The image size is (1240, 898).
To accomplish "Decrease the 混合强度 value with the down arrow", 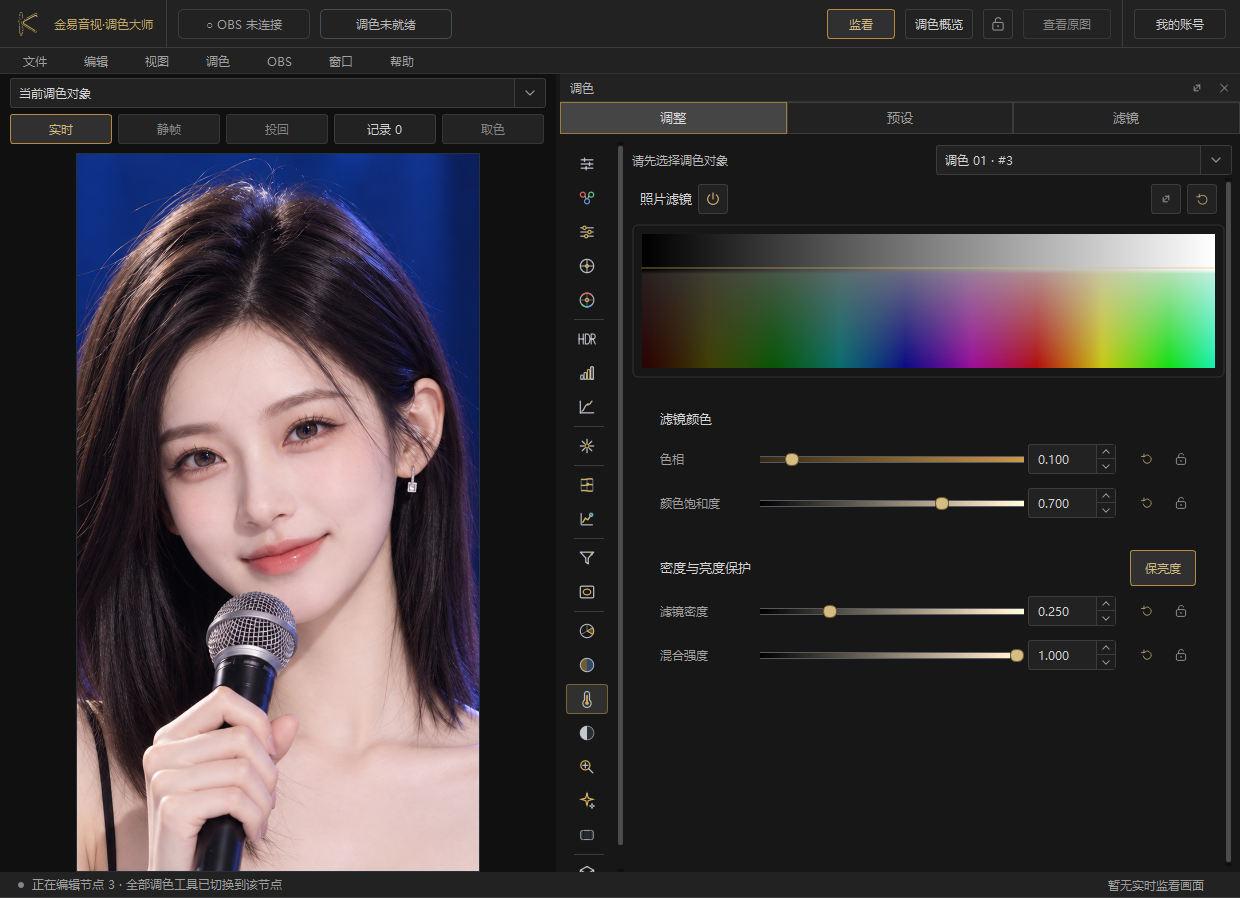I will pyautogui.click(x=1106, y=663).
